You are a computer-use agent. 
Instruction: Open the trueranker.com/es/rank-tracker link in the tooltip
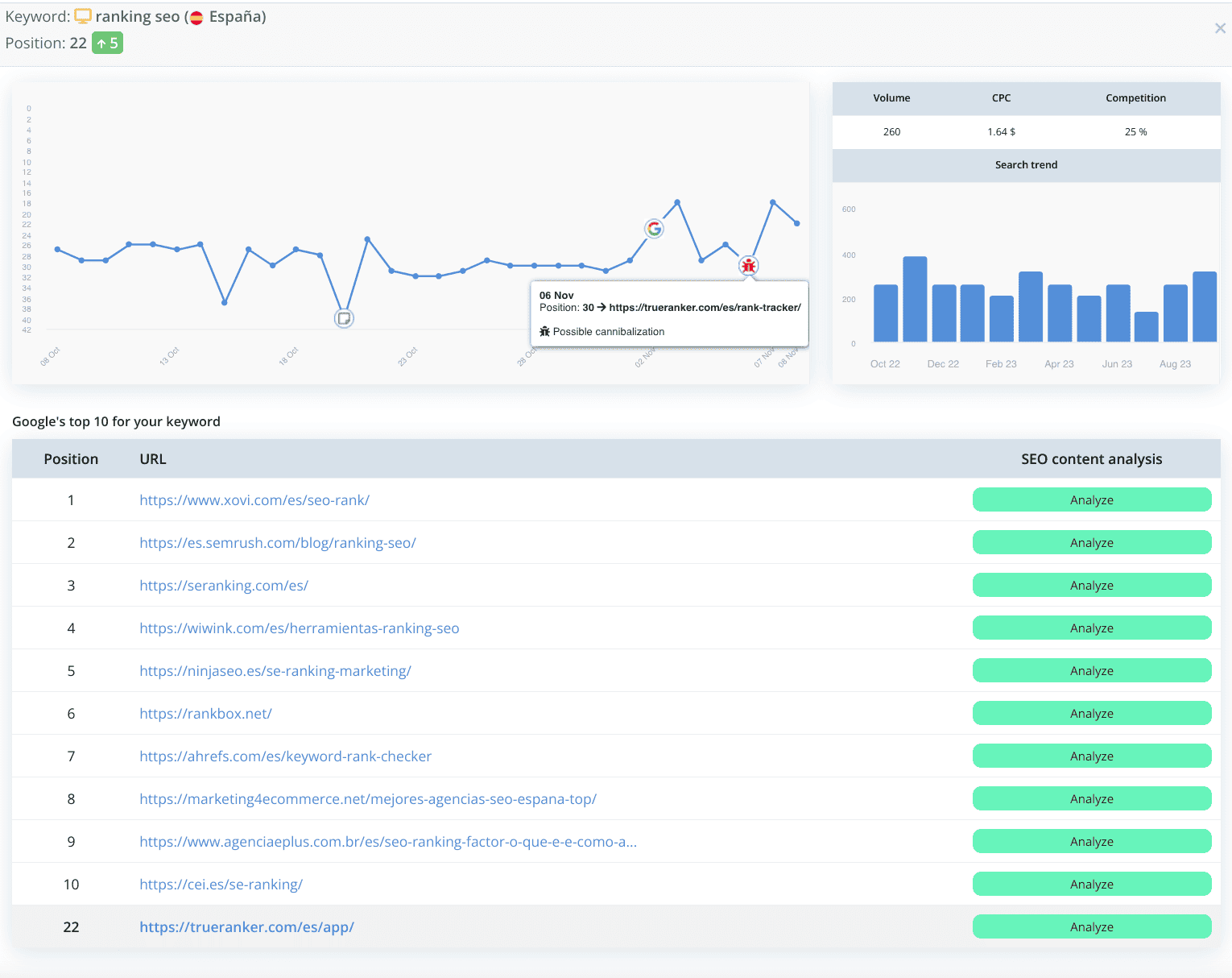click(705, 307)
